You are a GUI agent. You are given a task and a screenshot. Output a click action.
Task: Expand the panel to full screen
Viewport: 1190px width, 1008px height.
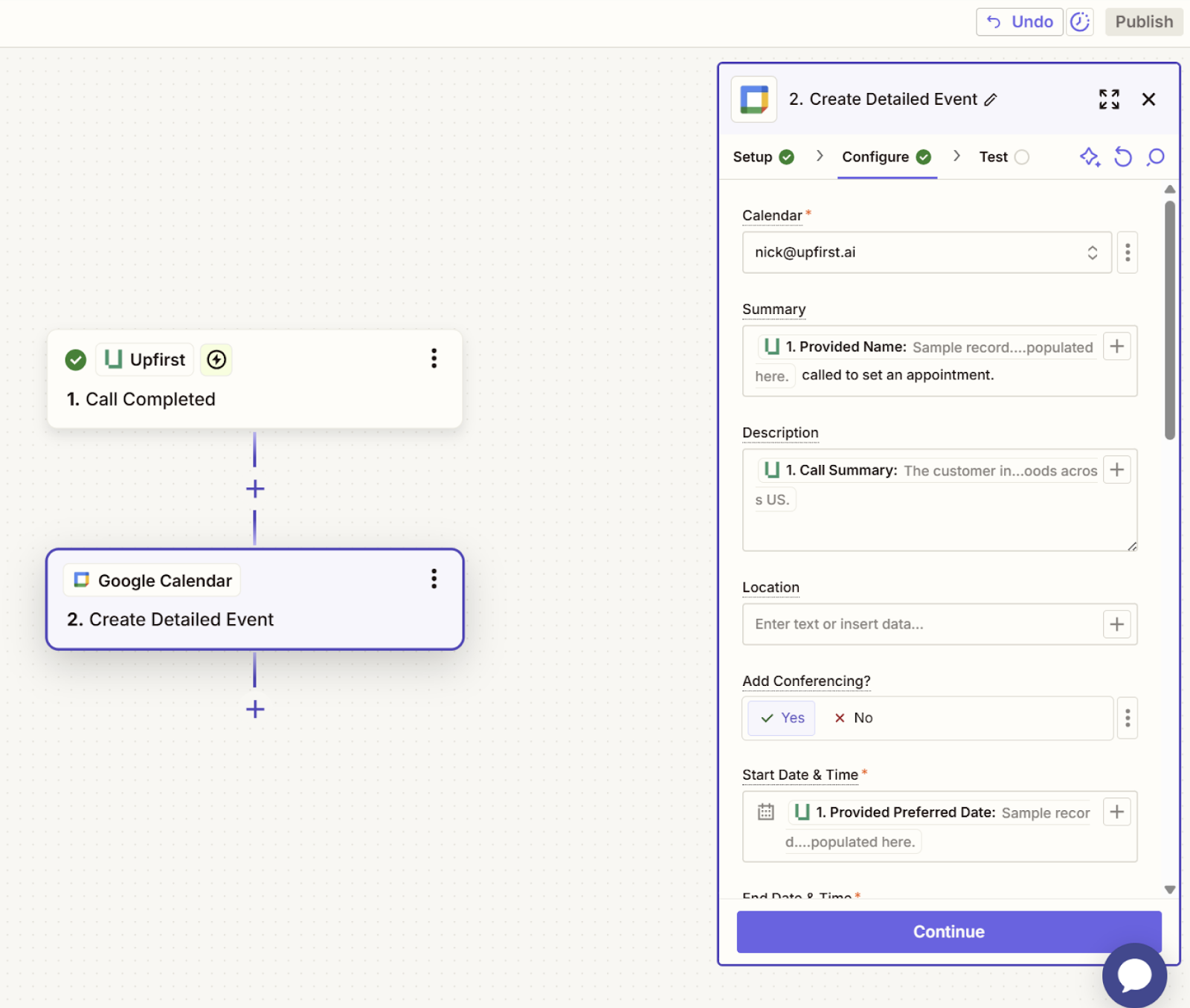(1109, 100)
